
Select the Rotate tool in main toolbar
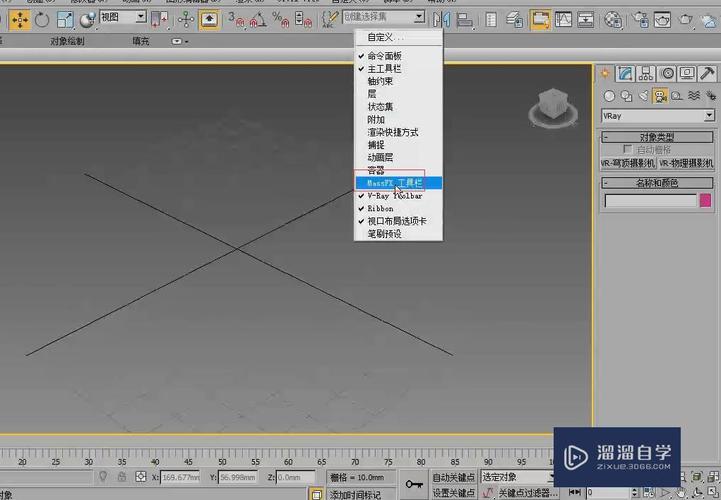click(x=42, y=20)
